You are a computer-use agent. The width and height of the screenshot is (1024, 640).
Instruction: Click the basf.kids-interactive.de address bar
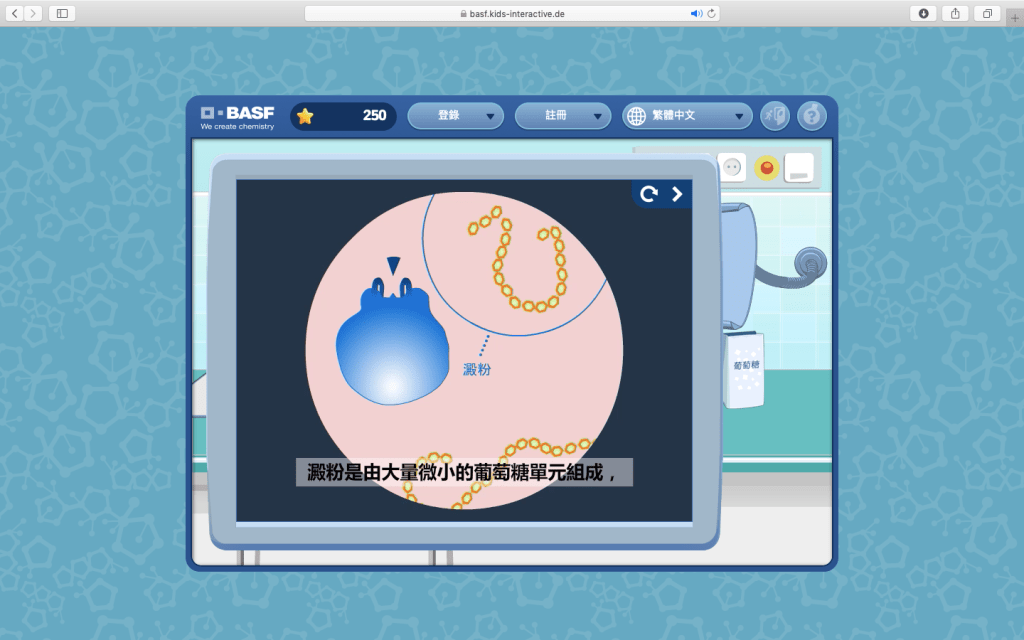tap(510, 14)
